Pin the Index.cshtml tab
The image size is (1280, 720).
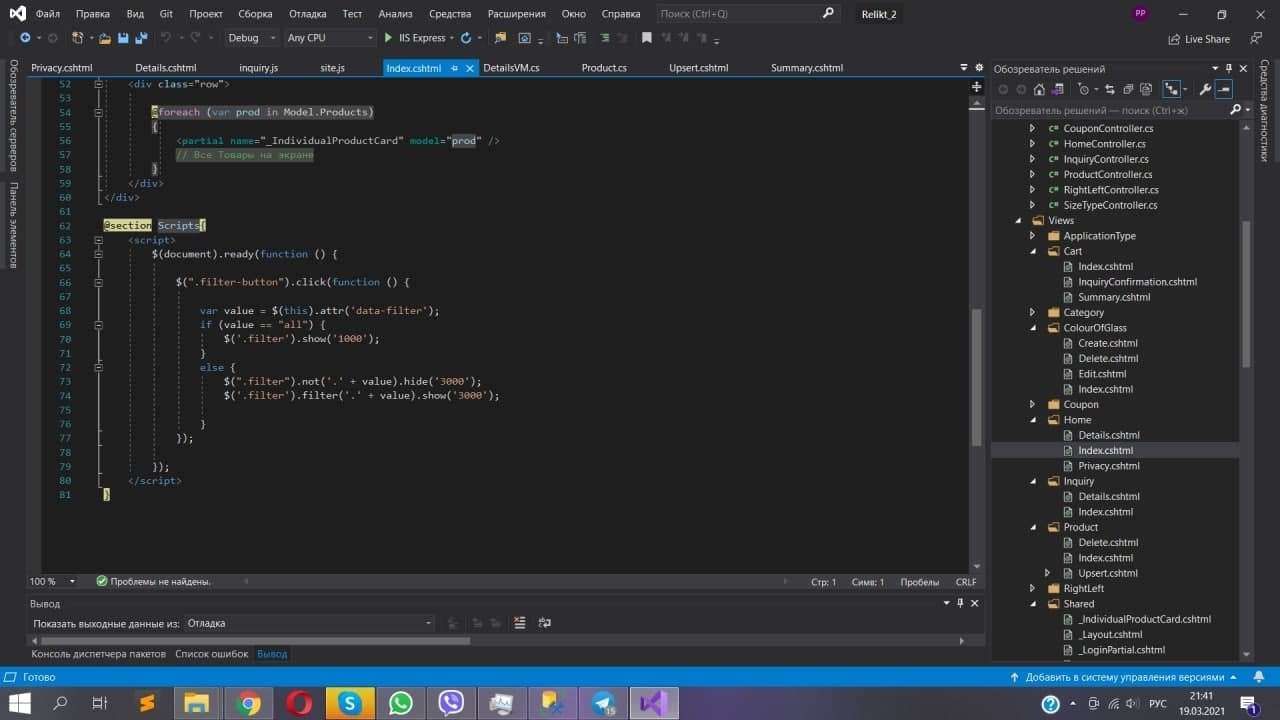point(454,68)
